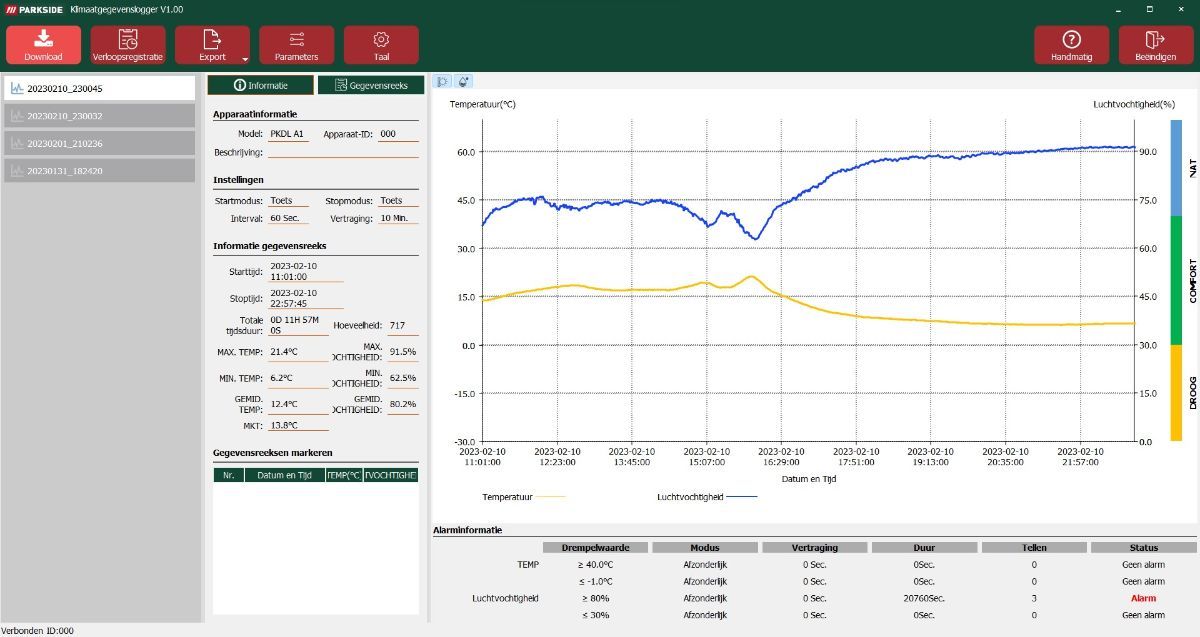Click the Beëindigen exit button
1200x637 pixels.
(1155, 45)
